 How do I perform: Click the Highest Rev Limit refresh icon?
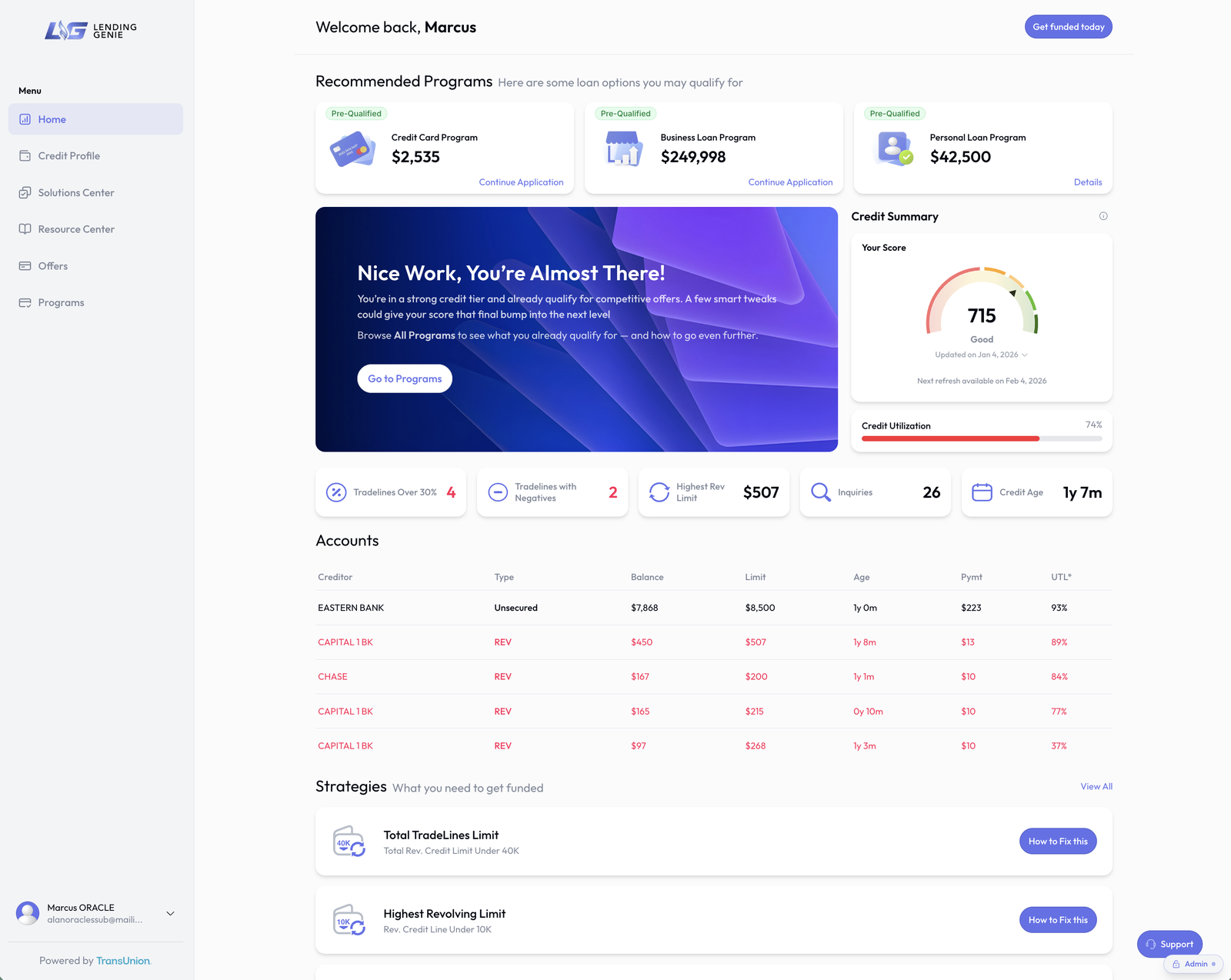pos(659,492)
